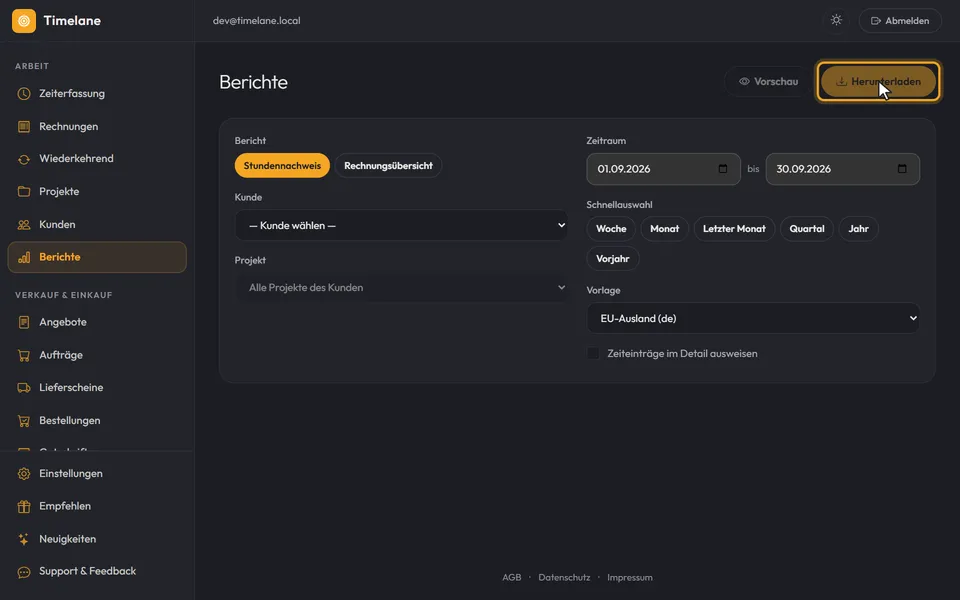The image size is (960, 600).
Task: Open the Kunde wählen dropdown
Action: 401,225
